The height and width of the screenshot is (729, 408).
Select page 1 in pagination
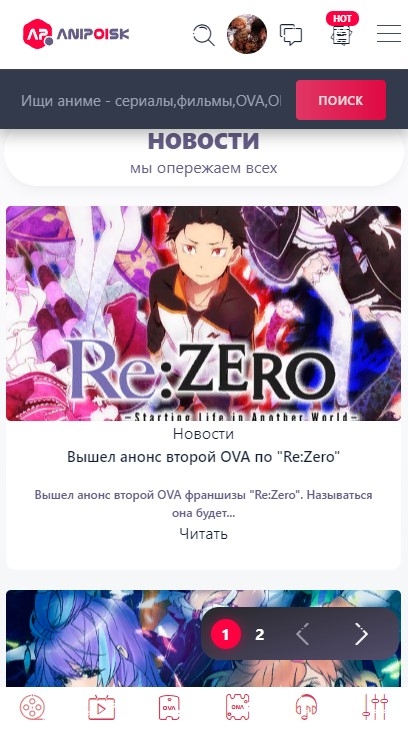pos(225,634)
